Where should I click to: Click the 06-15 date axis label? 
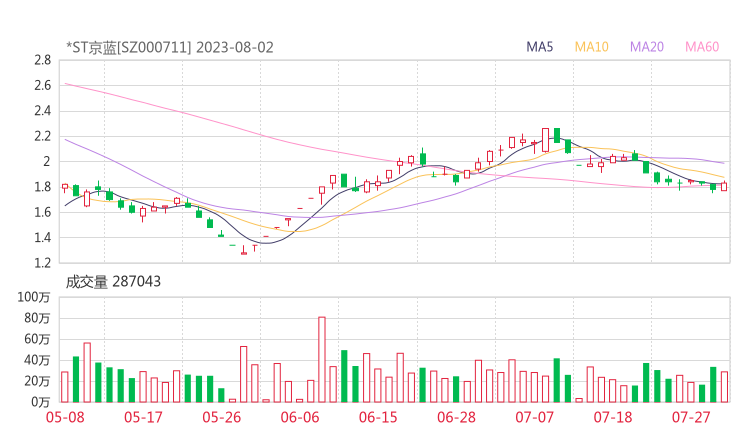point(378,417)
